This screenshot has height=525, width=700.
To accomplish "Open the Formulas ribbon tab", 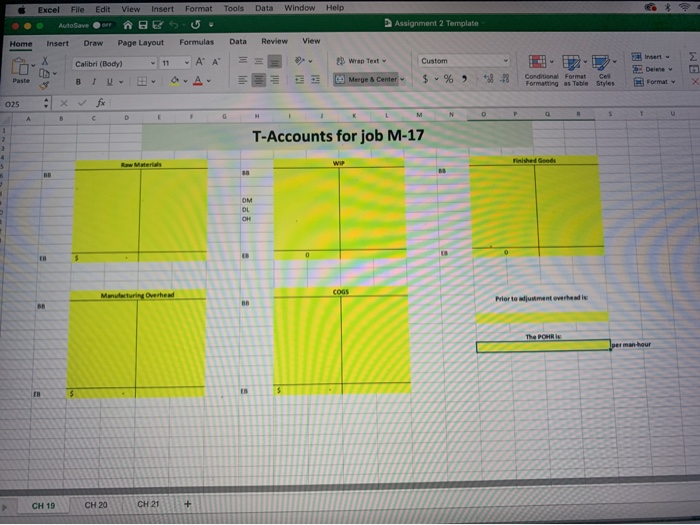I will click(x=196, y=42).
